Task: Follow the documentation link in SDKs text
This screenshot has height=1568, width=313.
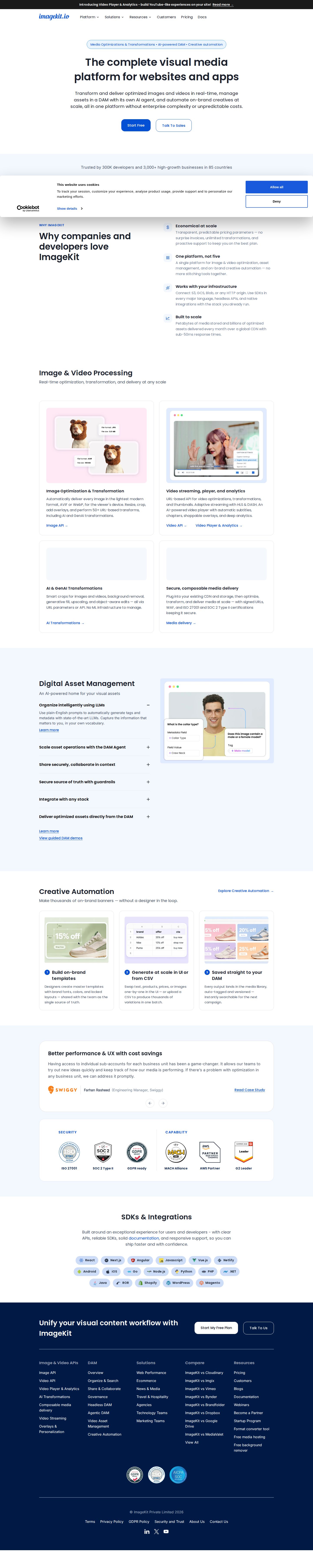Action: (x=144, y=1238)
